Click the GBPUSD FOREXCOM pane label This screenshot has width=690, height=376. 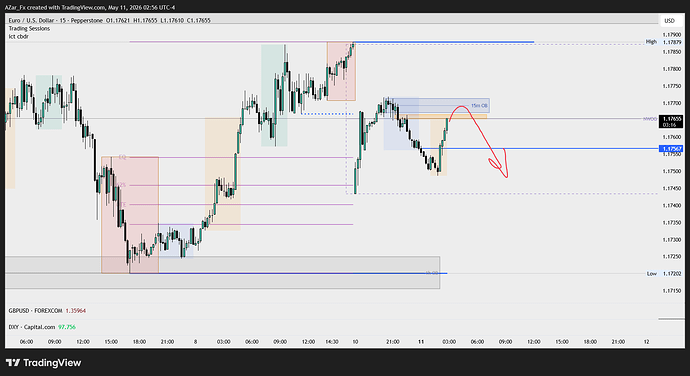35,311
